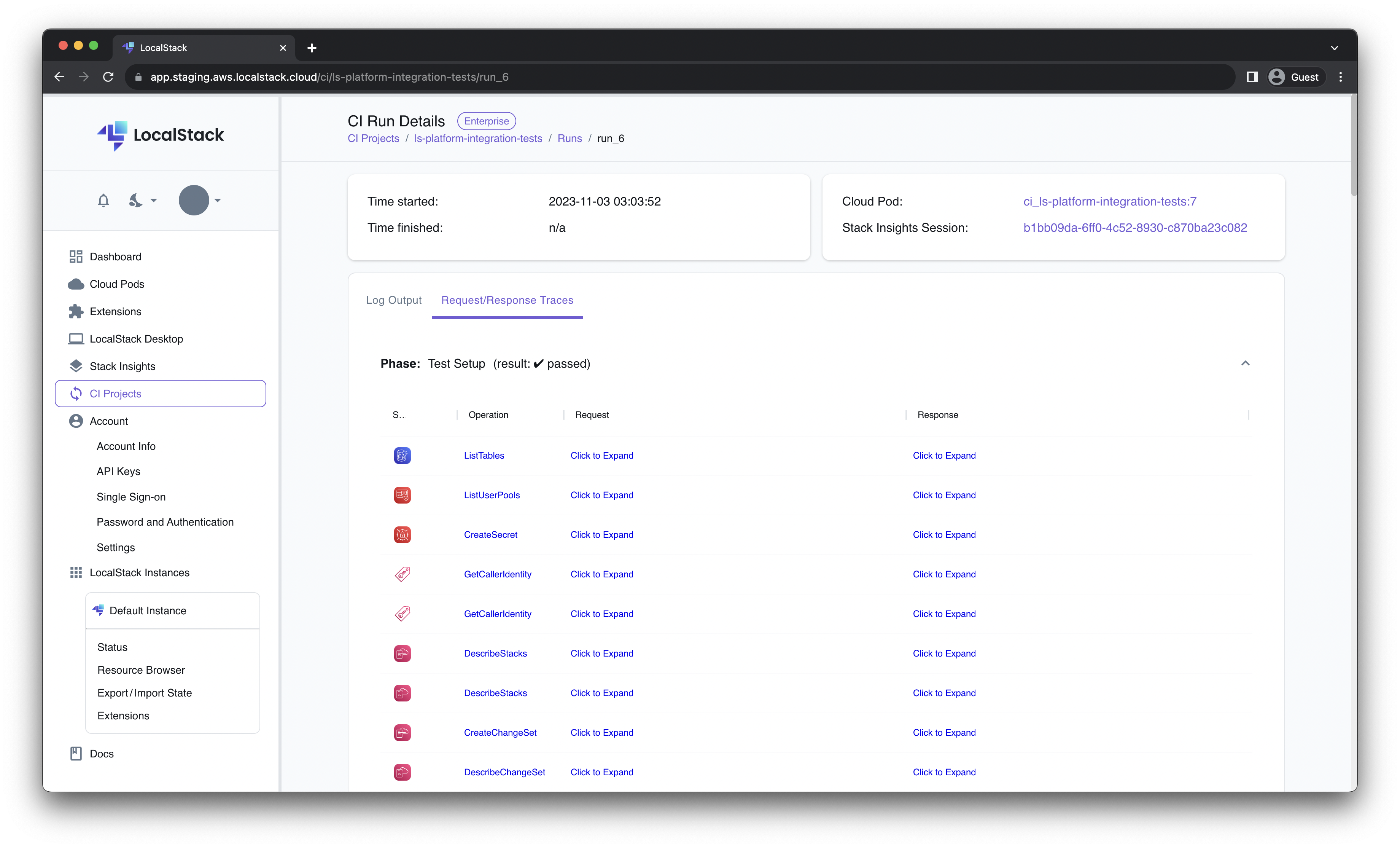The height and width of the screenshot is (848, 1400).
Task: Click the Secrets Manager icon in CreateSecret row
Action: [x=402, y=534]
